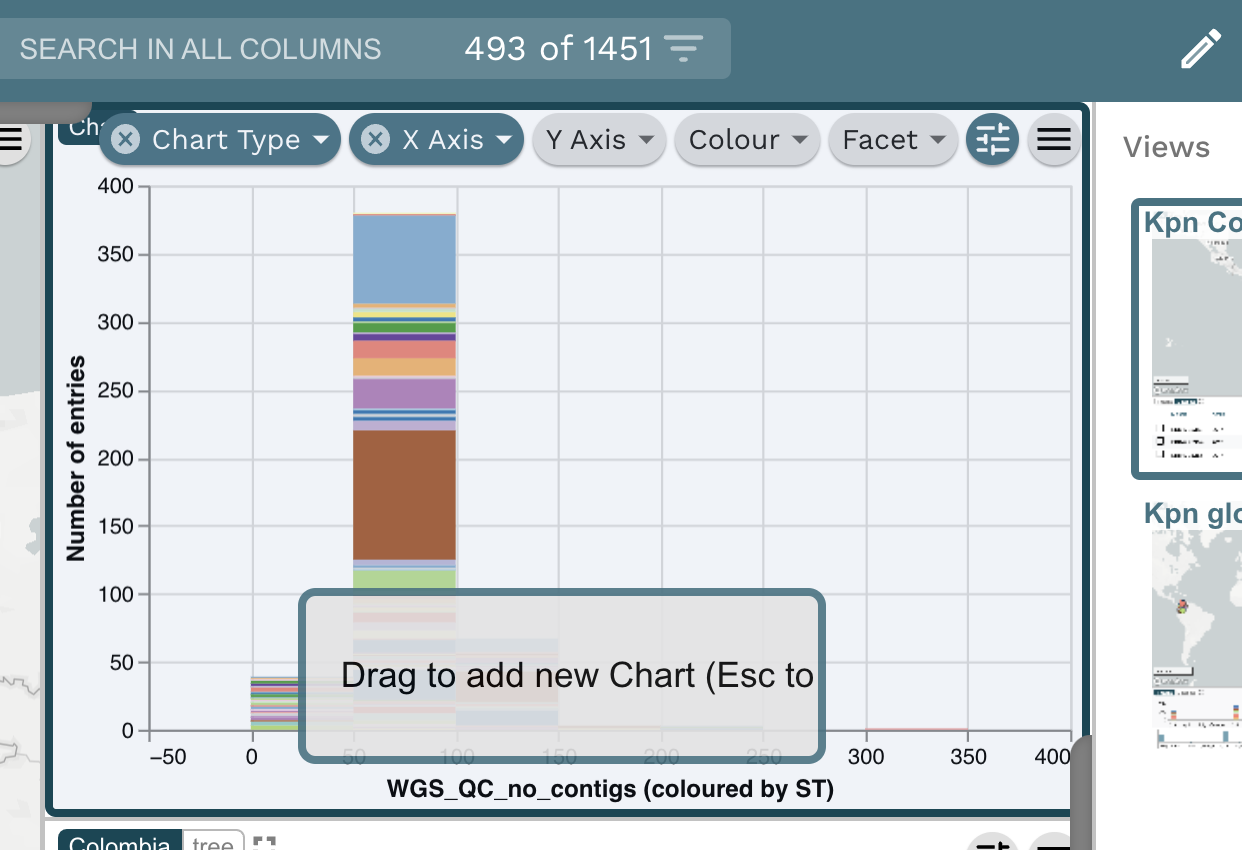Open the chart panel hamburger menu
The height and width of the screenshot is (850, 1242).
1054,140
